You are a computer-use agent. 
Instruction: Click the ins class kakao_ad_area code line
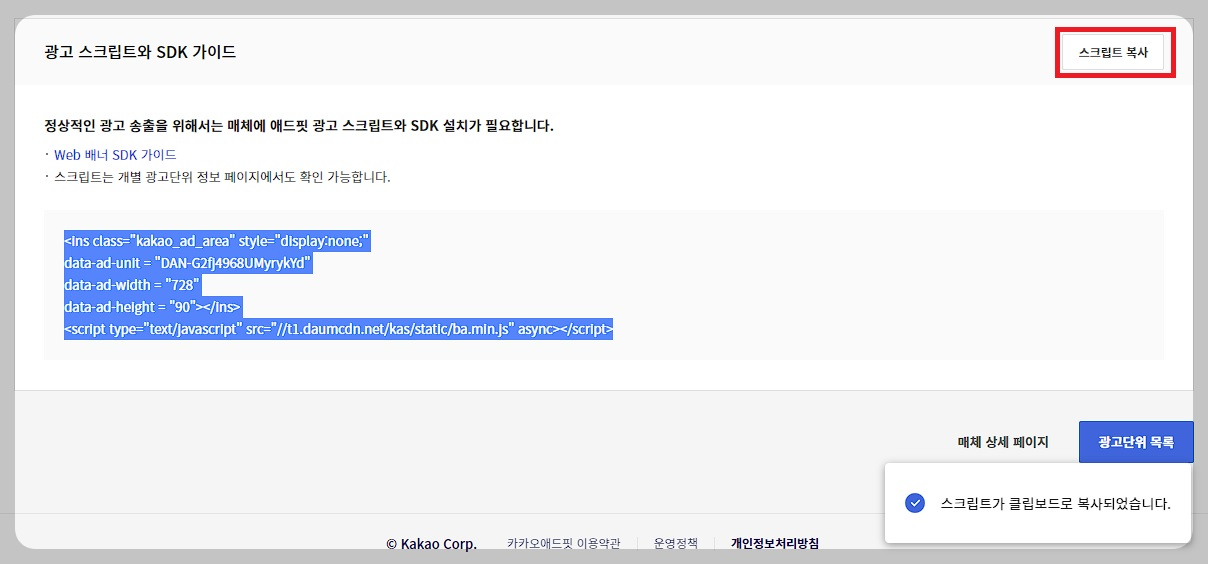(217, 242)
